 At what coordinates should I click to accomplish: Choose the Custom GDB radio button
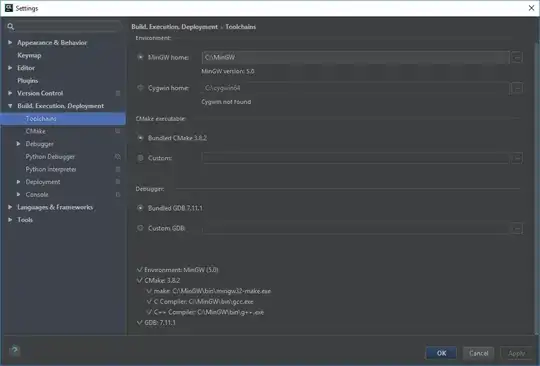point(140,228)
